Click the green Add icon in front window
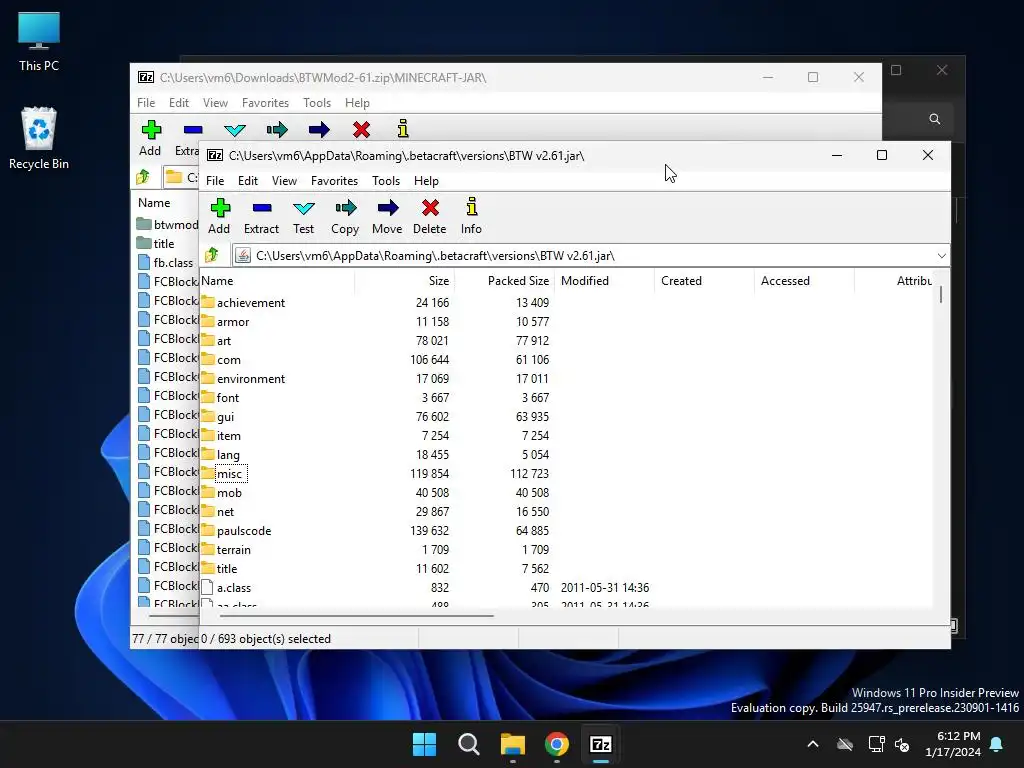 click(x=219, y=208)
